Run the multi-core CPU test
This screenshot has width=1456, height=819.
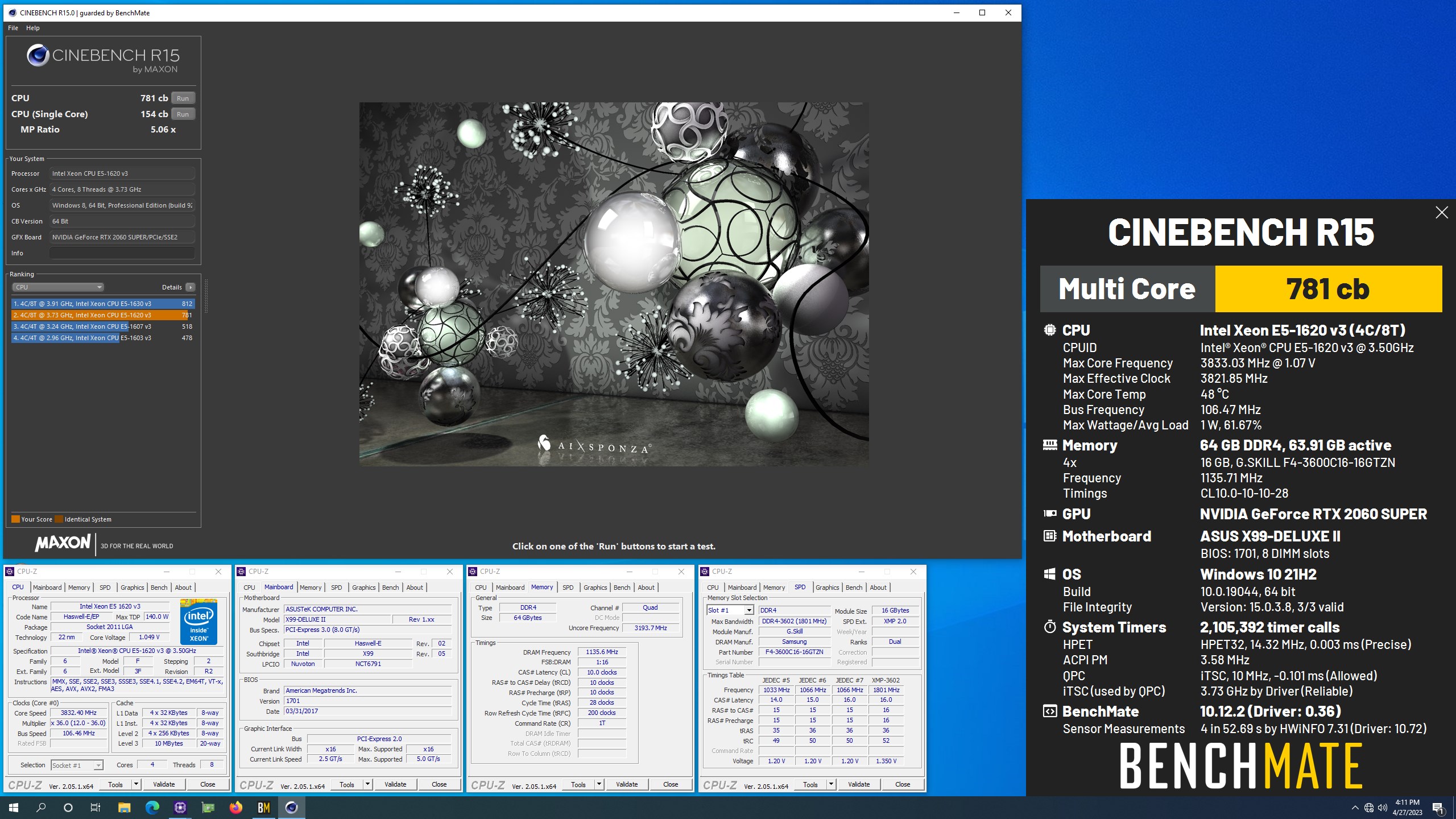point(183,98)
